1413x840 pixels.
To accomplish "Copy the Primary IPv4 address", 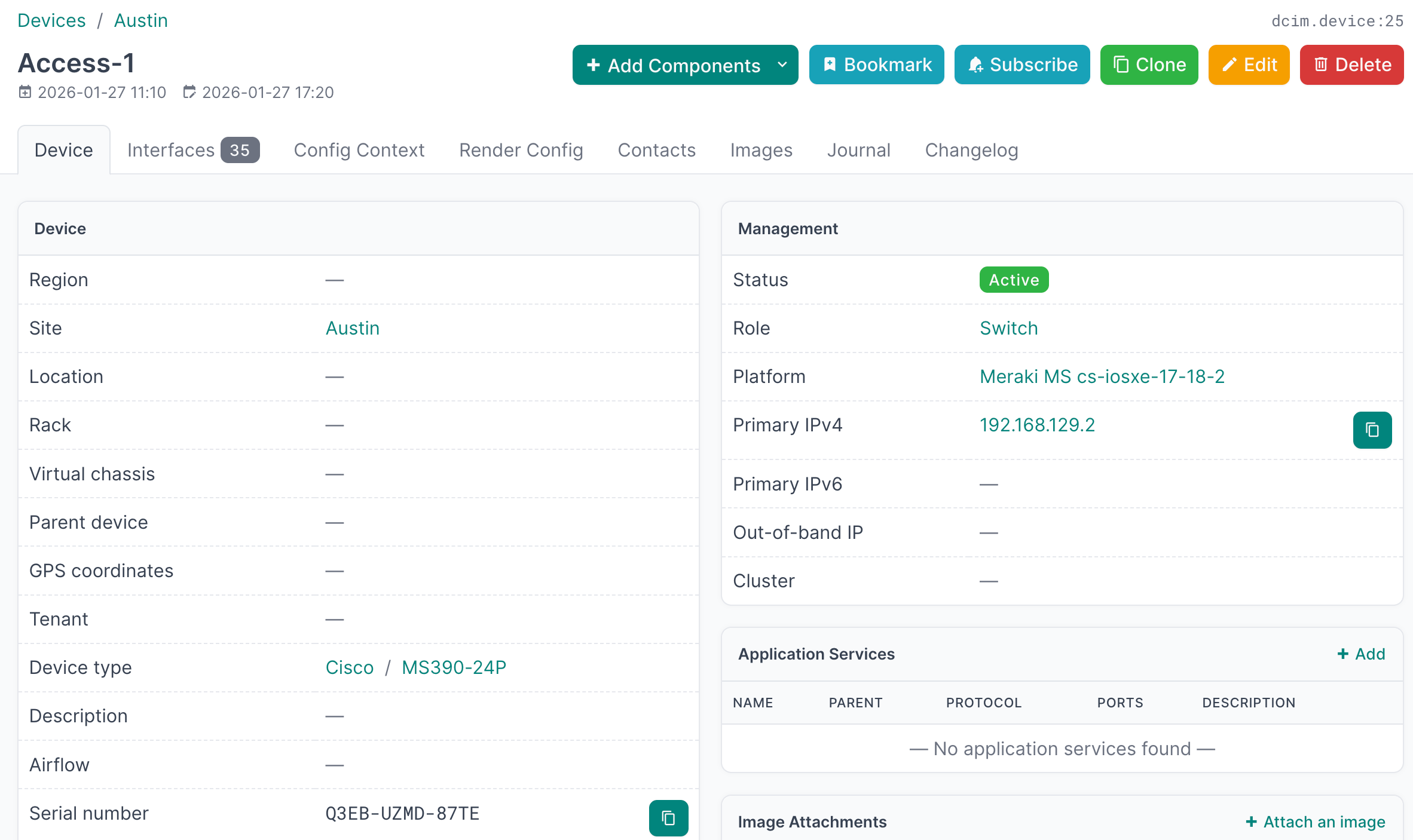I will (x=1372, y=430).
